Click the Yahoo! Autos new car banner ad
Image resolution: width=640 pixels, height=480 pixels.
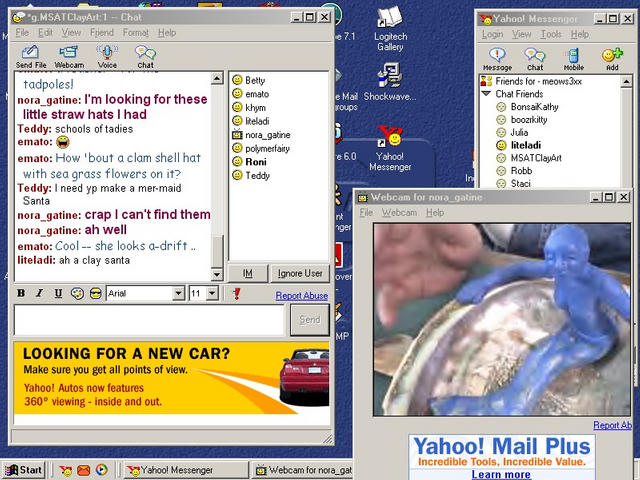171,378
